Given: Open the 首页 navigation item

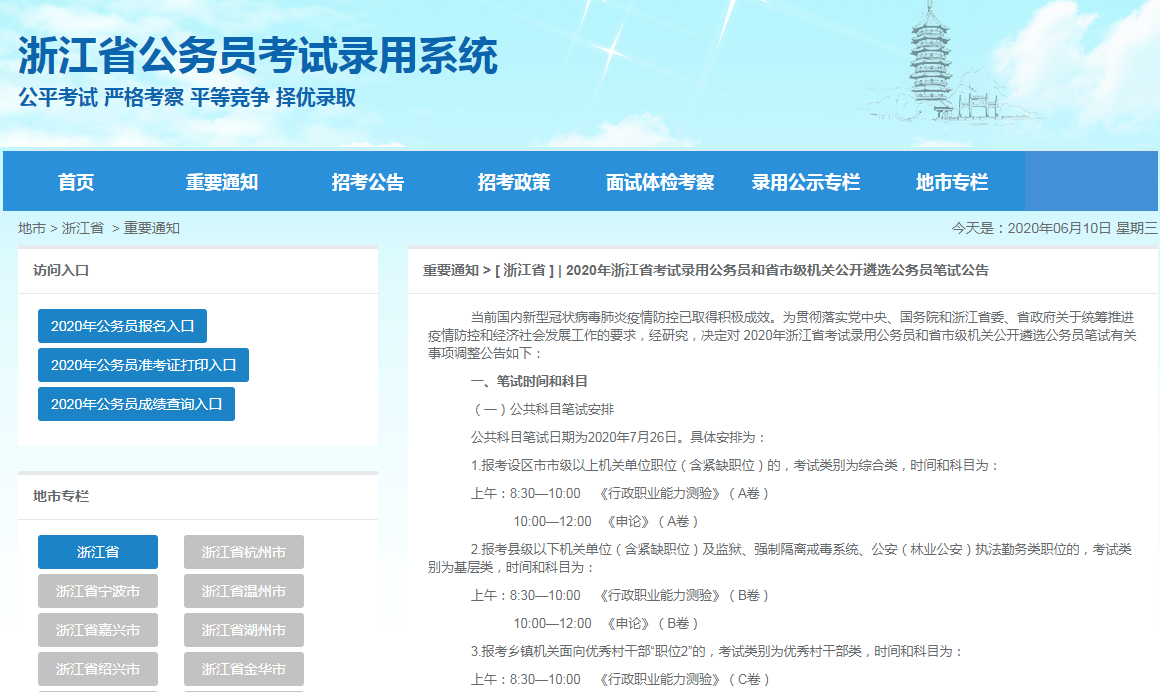Looking at the screenshot, I should point(76,182).
